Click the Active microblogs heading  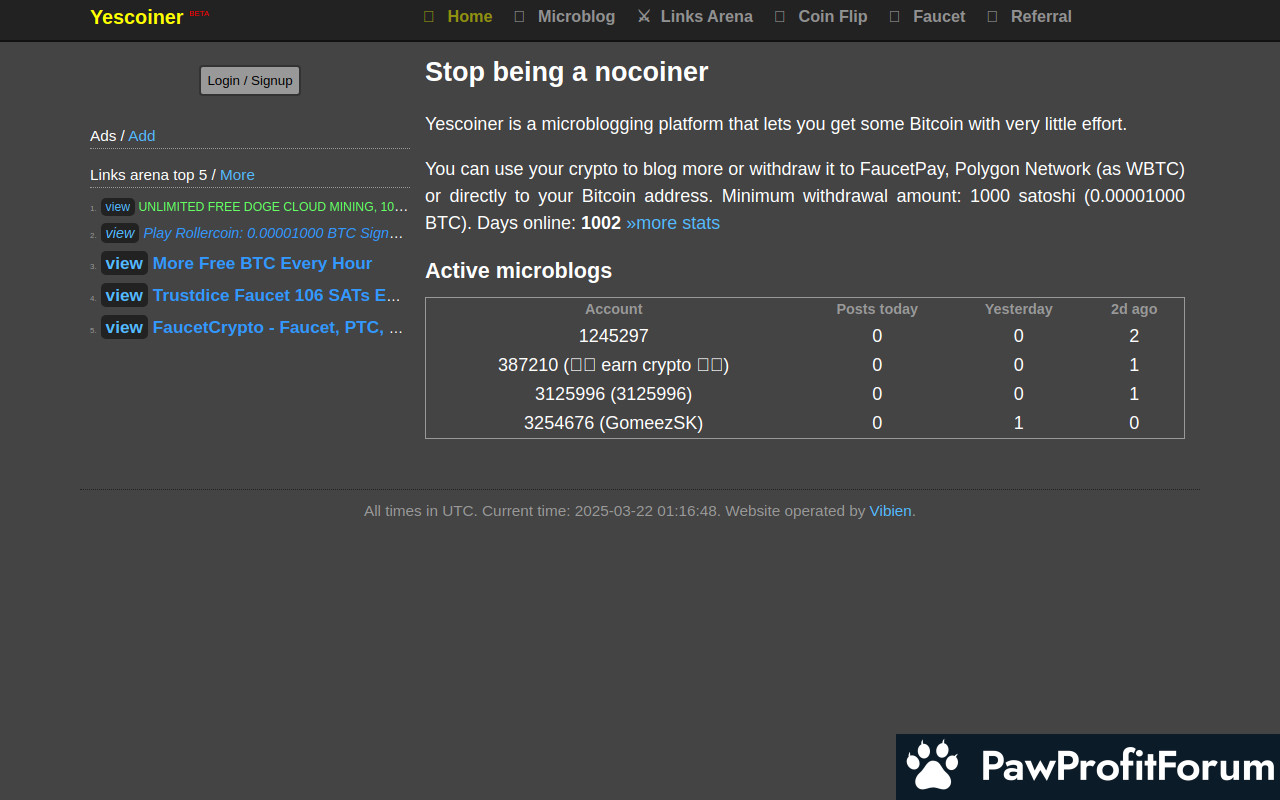(518, 270)
